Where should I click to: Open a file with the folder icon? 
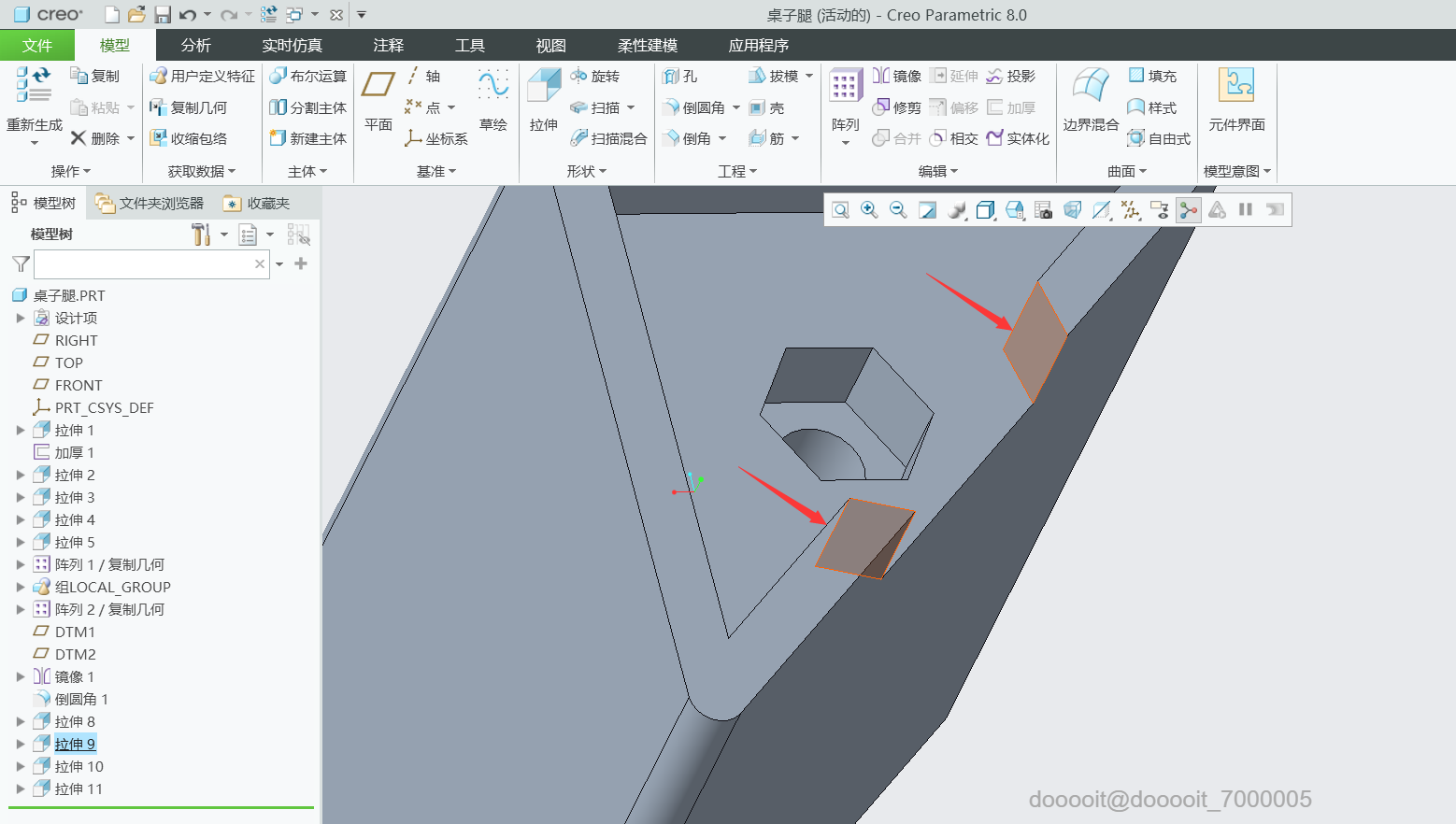tap(136, 14)
